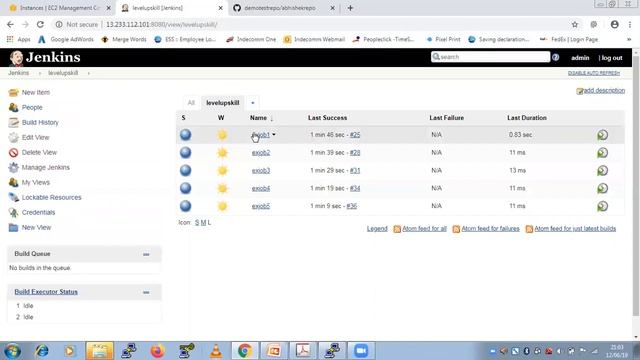Open build #25 of exjob1
Viewport: 640px width, 360px height.
coord(355,135)
